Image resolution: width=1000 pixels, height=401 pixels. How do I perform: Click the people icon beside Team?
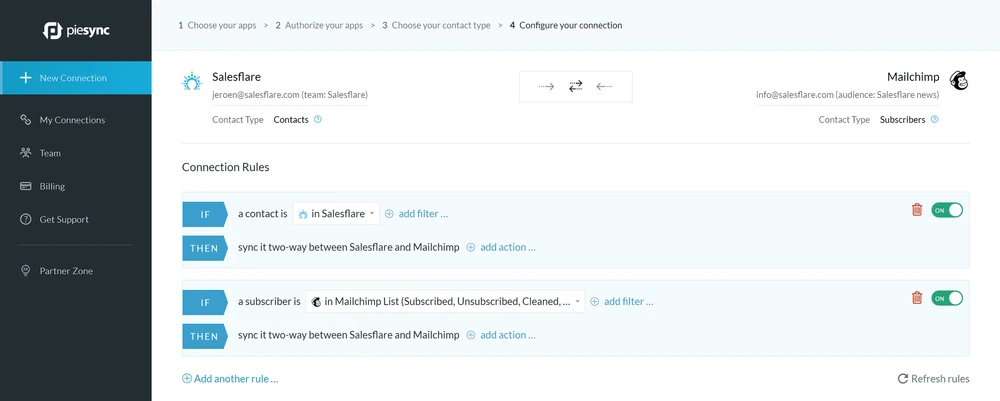[x=26, y=153]
